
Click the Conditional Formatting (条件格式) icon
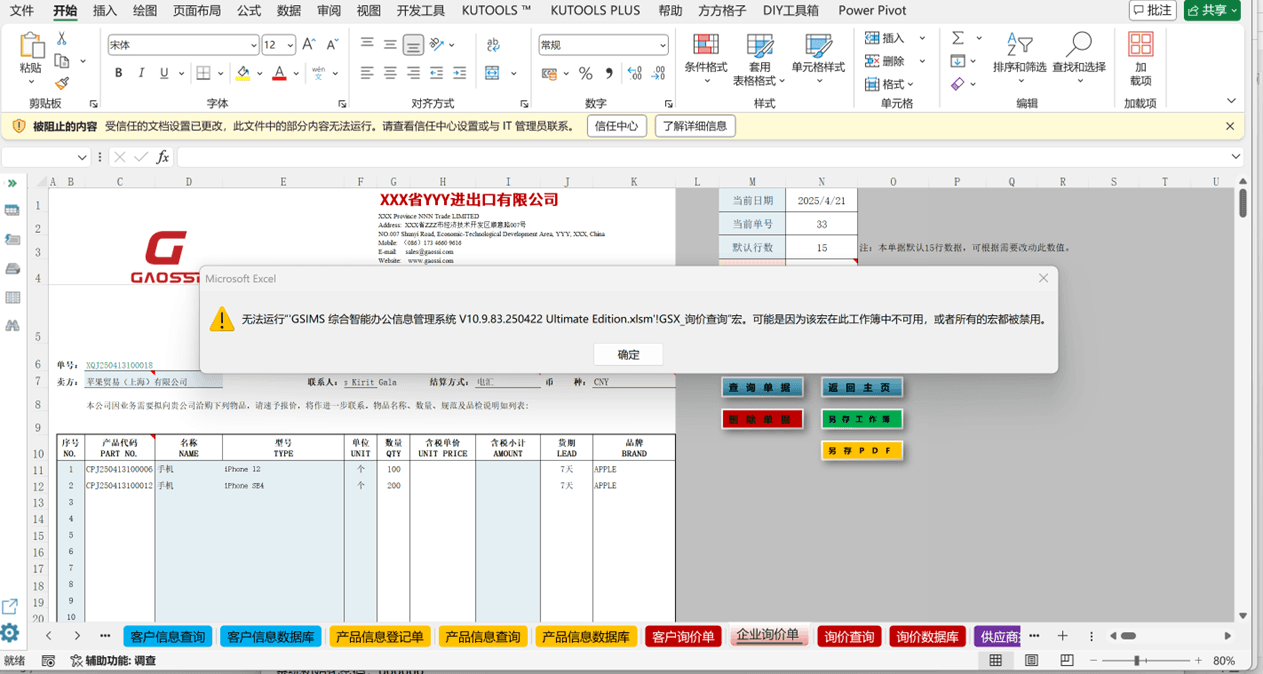pyautogui.click(x=706, y=58)
